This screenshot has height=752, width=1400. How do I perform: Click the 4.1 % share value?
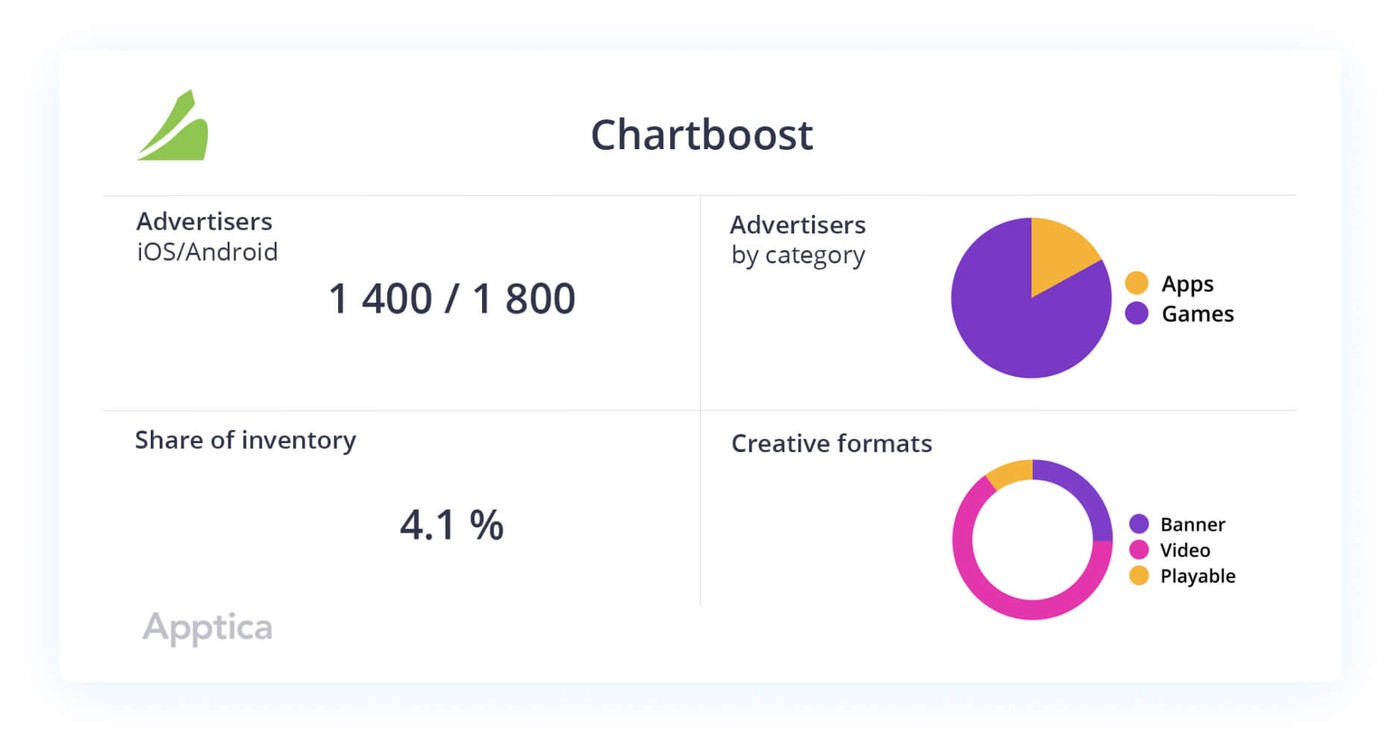(452, 525)
